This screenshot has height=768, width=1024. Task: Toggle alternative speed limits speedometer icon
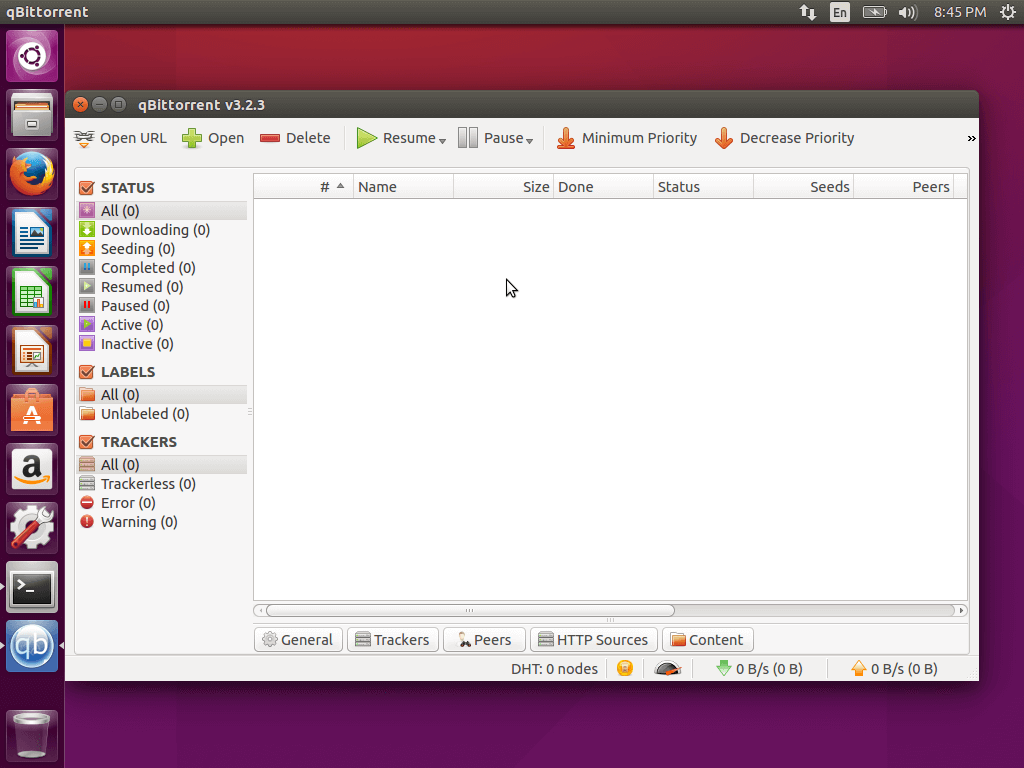[x=667, y=669]
